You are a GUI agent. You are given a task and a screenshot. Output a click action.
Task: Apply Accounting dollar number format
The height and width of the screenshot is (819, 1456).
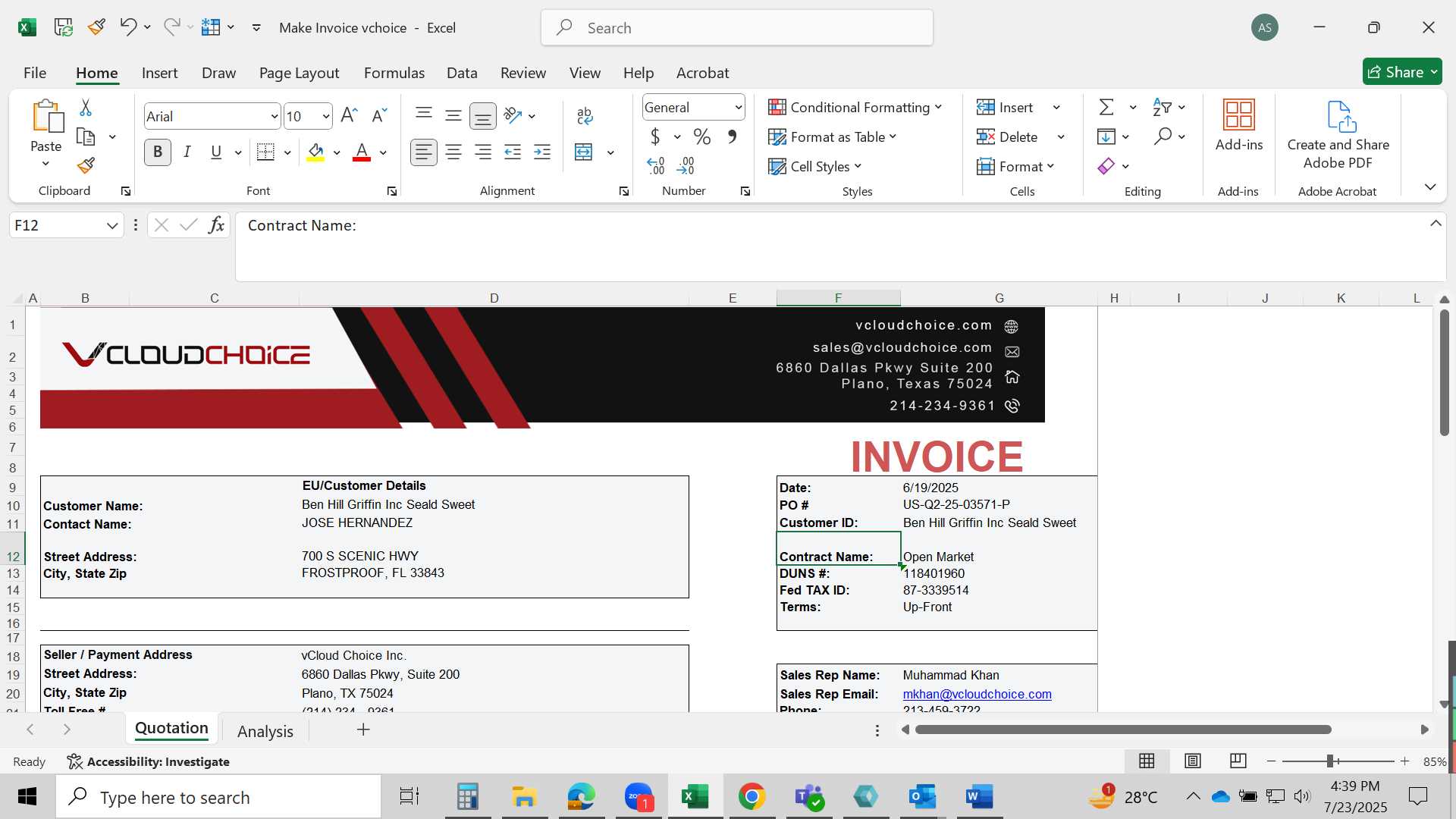click(655, 136)
